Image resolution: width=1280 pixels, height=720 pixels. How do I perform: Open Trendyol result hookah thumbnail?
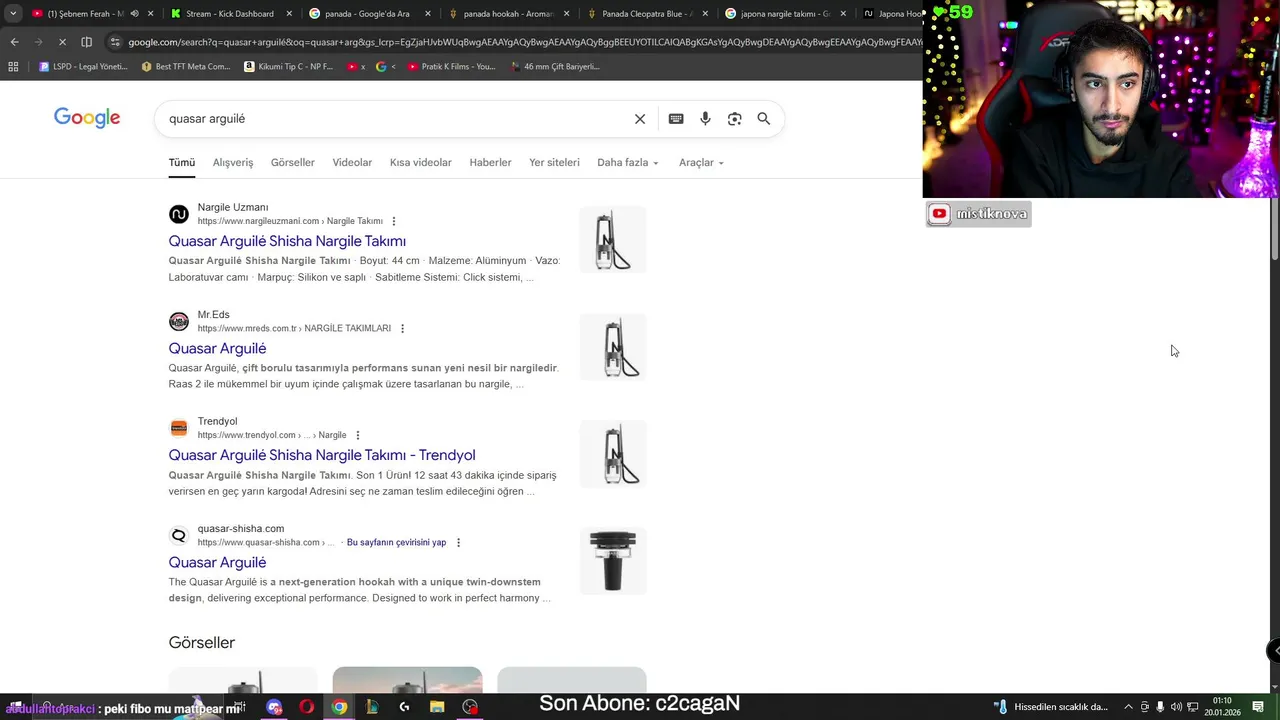click(x=613, y=454)
